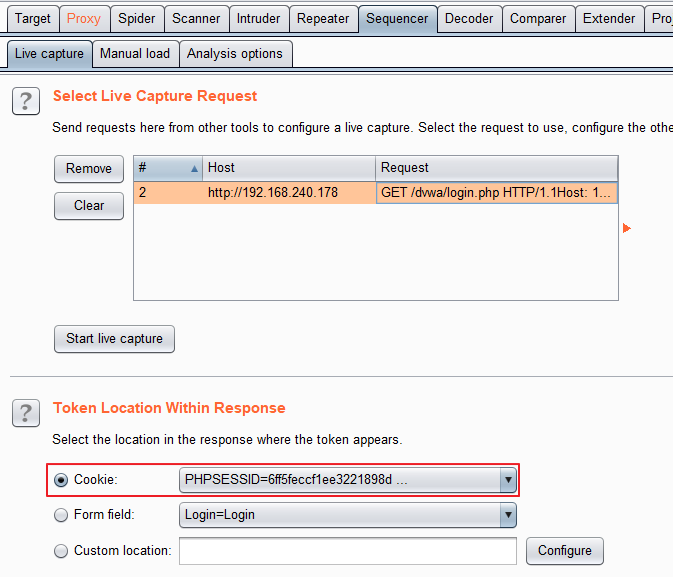
Task: Switch to the Scanner tab
Action: (x=196, y=19)
